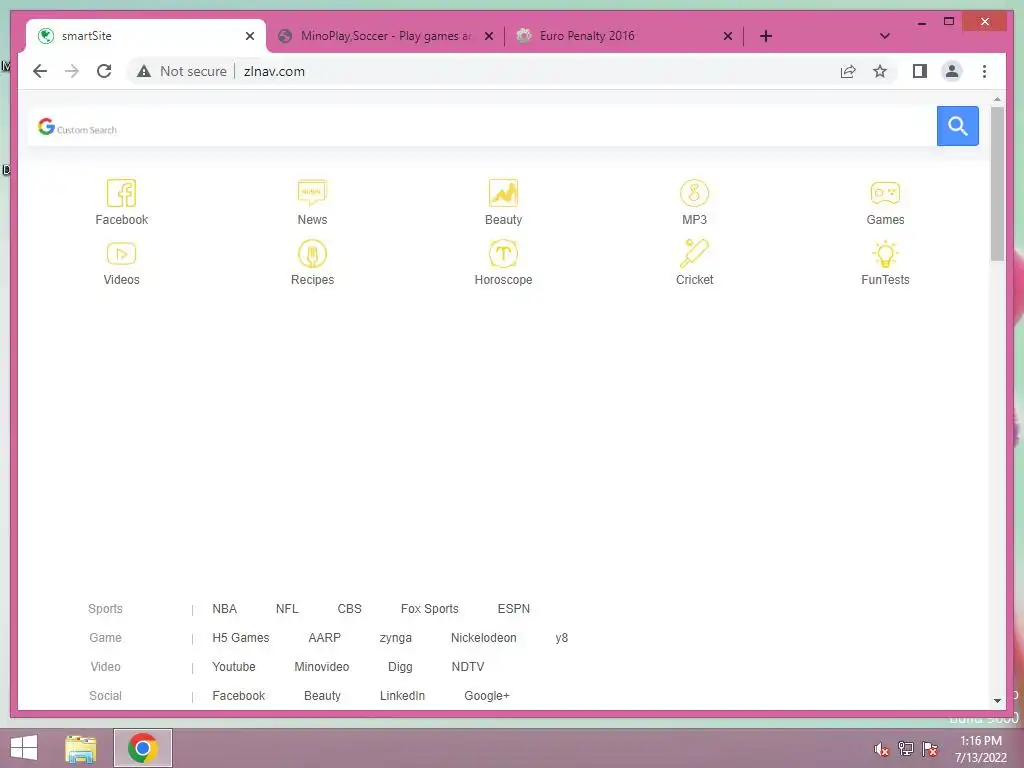1024x768 pixels.
Task: Open the network tray icon
Action: click(x=906, y=749)
